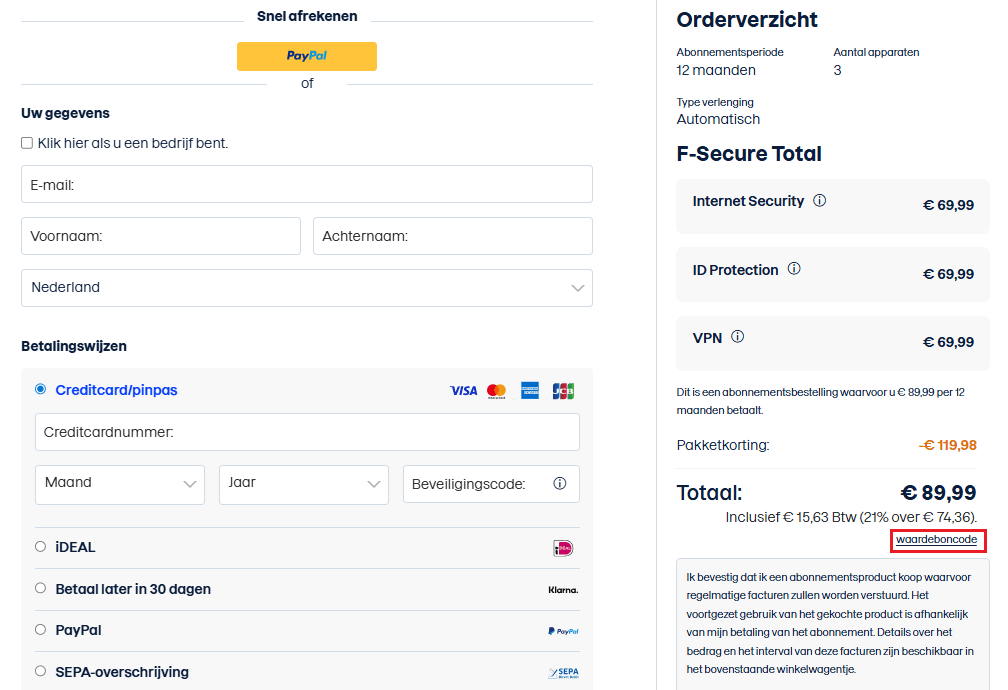Select iDEAL as payment method
This screenshot has width=1008, height=690.
click(x=39, y=547)
